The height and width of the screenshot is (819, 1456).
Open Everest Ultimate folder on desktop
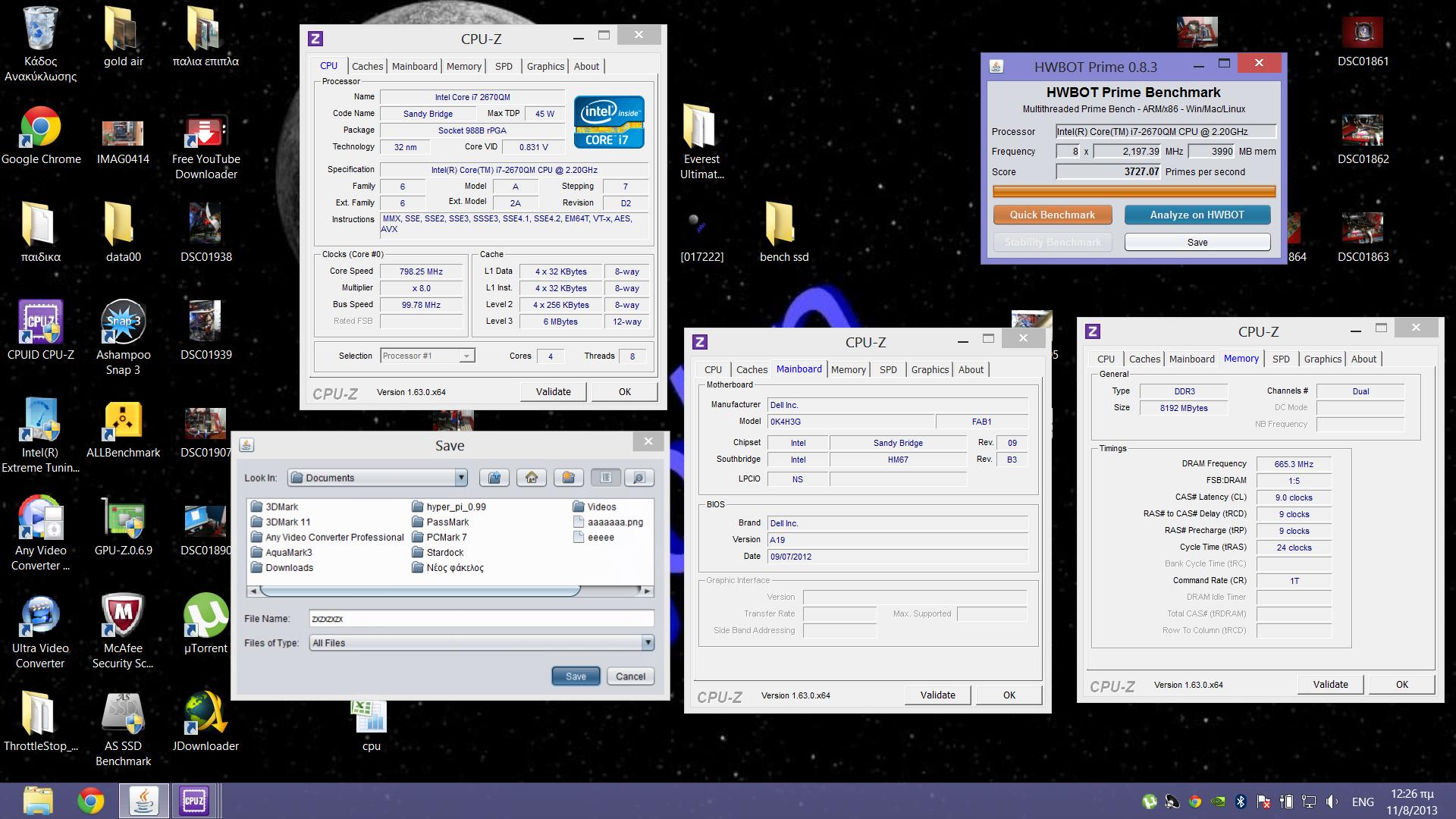[x=701, y=143]
